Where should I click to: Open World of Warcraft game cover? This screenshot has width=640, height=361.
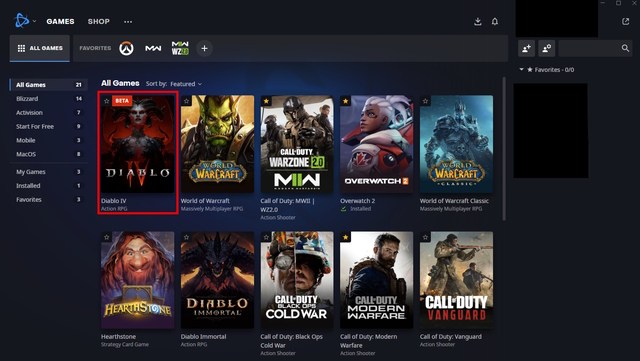pyautogui.click(x=217, y=144)
